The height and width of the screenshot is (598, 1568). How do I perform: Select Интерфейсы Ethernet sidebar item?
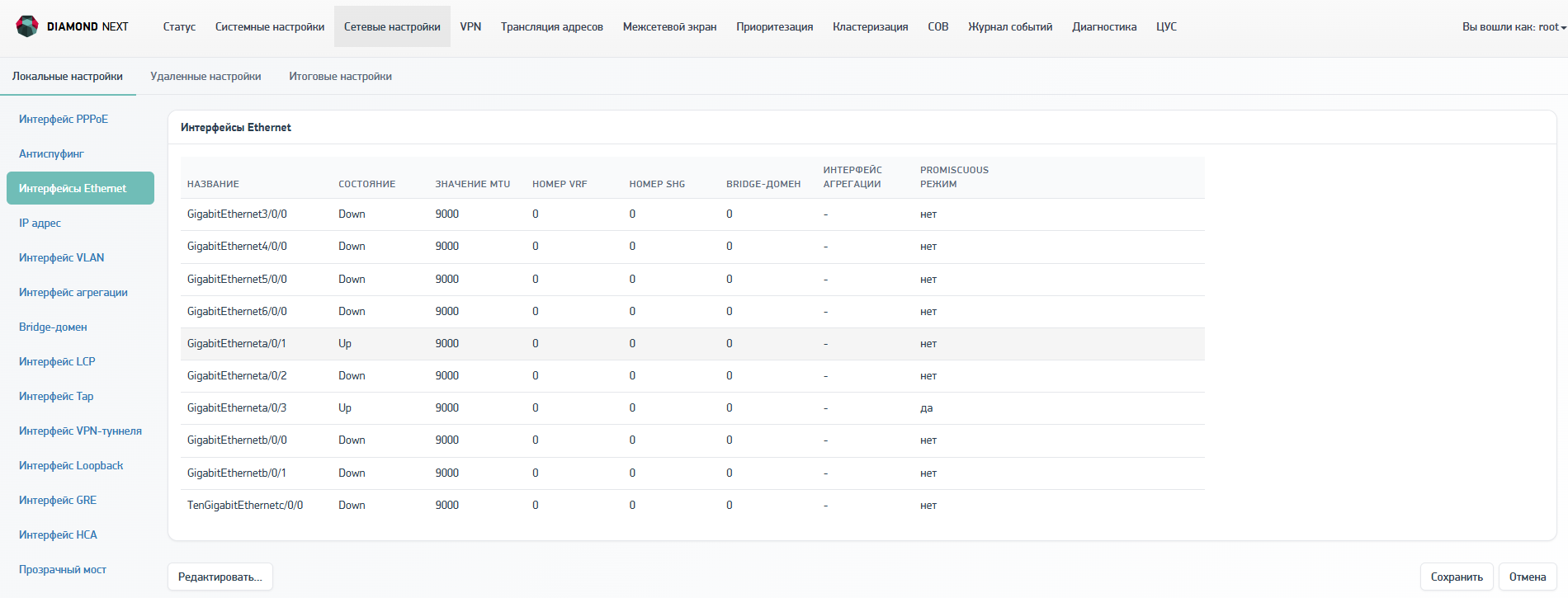click(80, 188)
